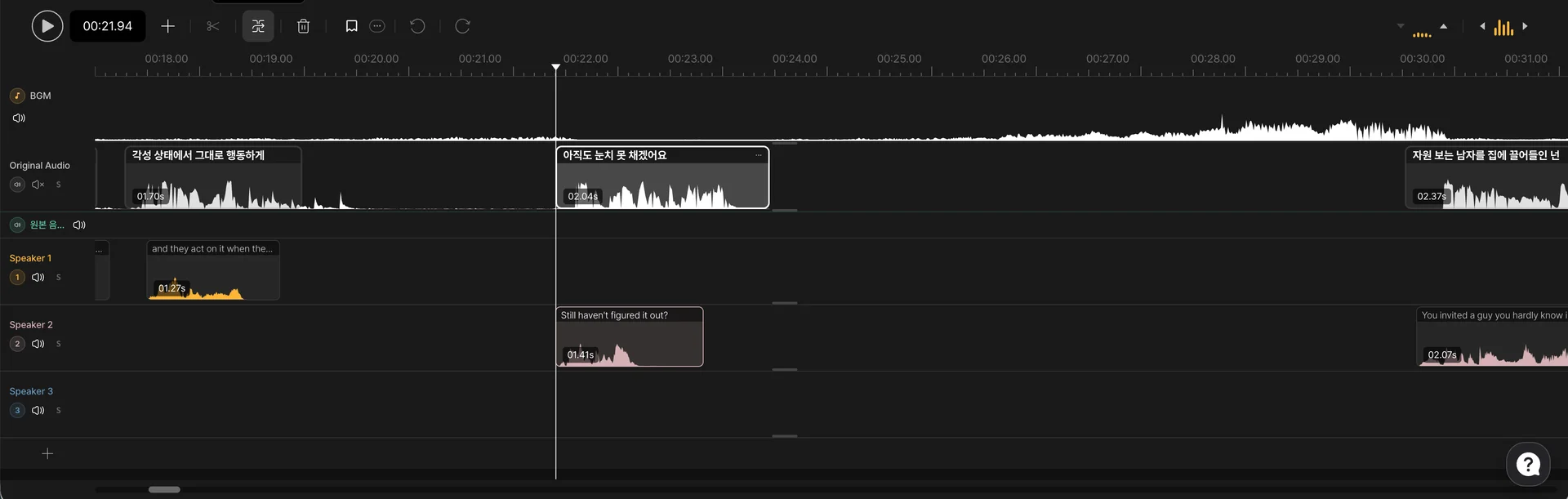Viewport: 1568px width, 499px height.
Task: Start playback with the play button
Action: [47, 26]
